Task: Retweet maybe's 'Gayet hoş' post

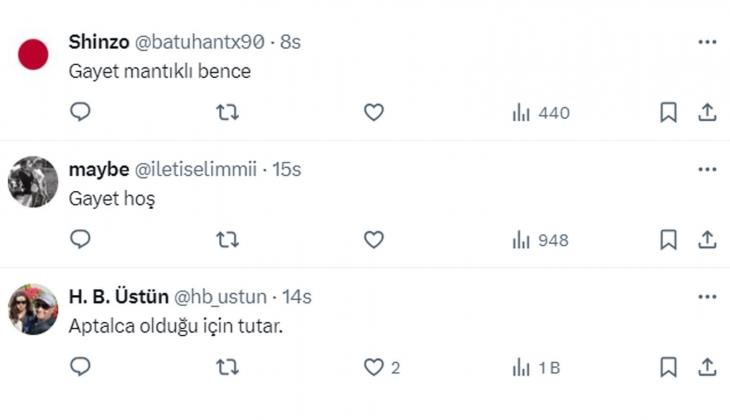Action: [x=227, y=240]
